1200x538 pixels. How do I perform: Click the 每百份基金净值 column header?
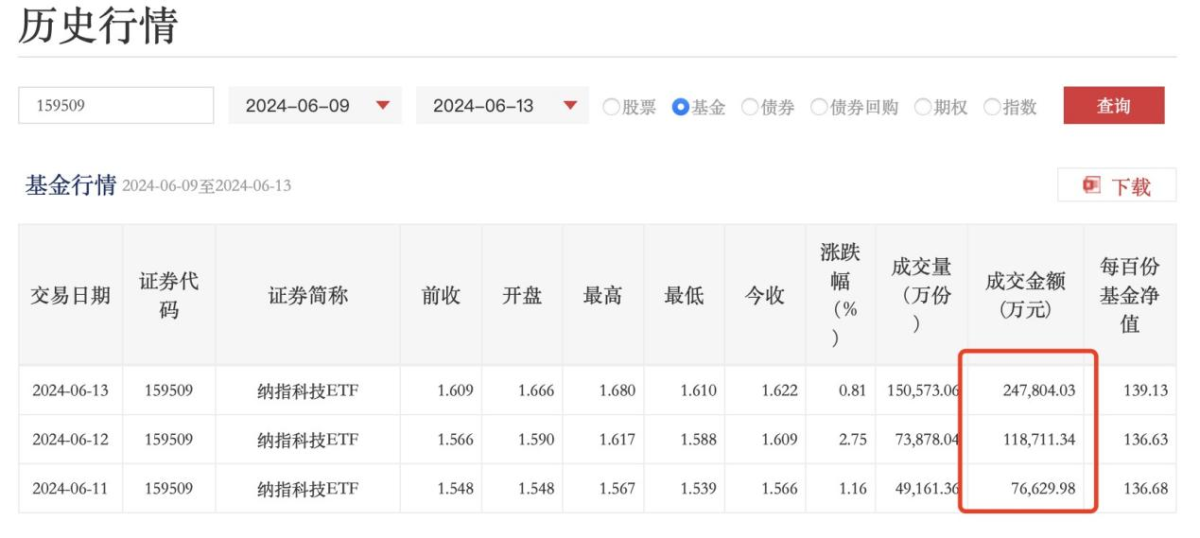pyautogui.click(x=1130, y=295)
